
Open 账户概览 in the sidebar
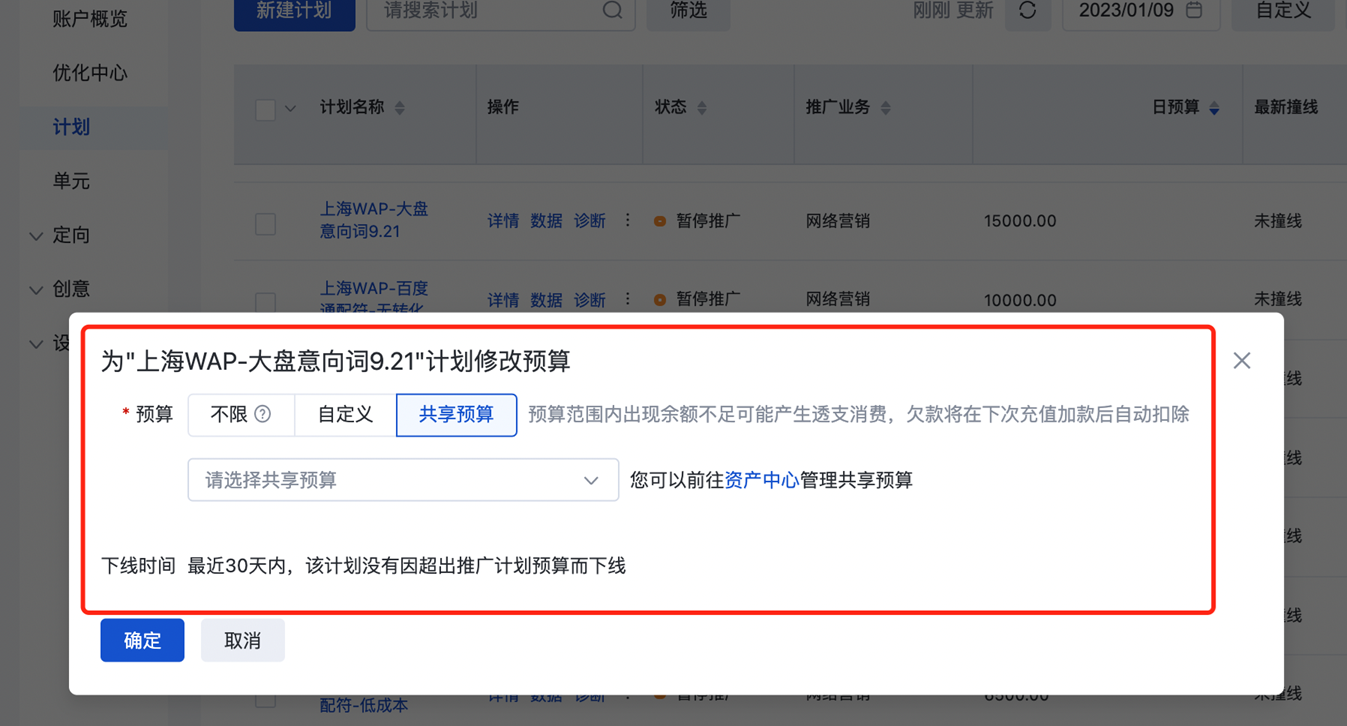[x=90, y=19]
